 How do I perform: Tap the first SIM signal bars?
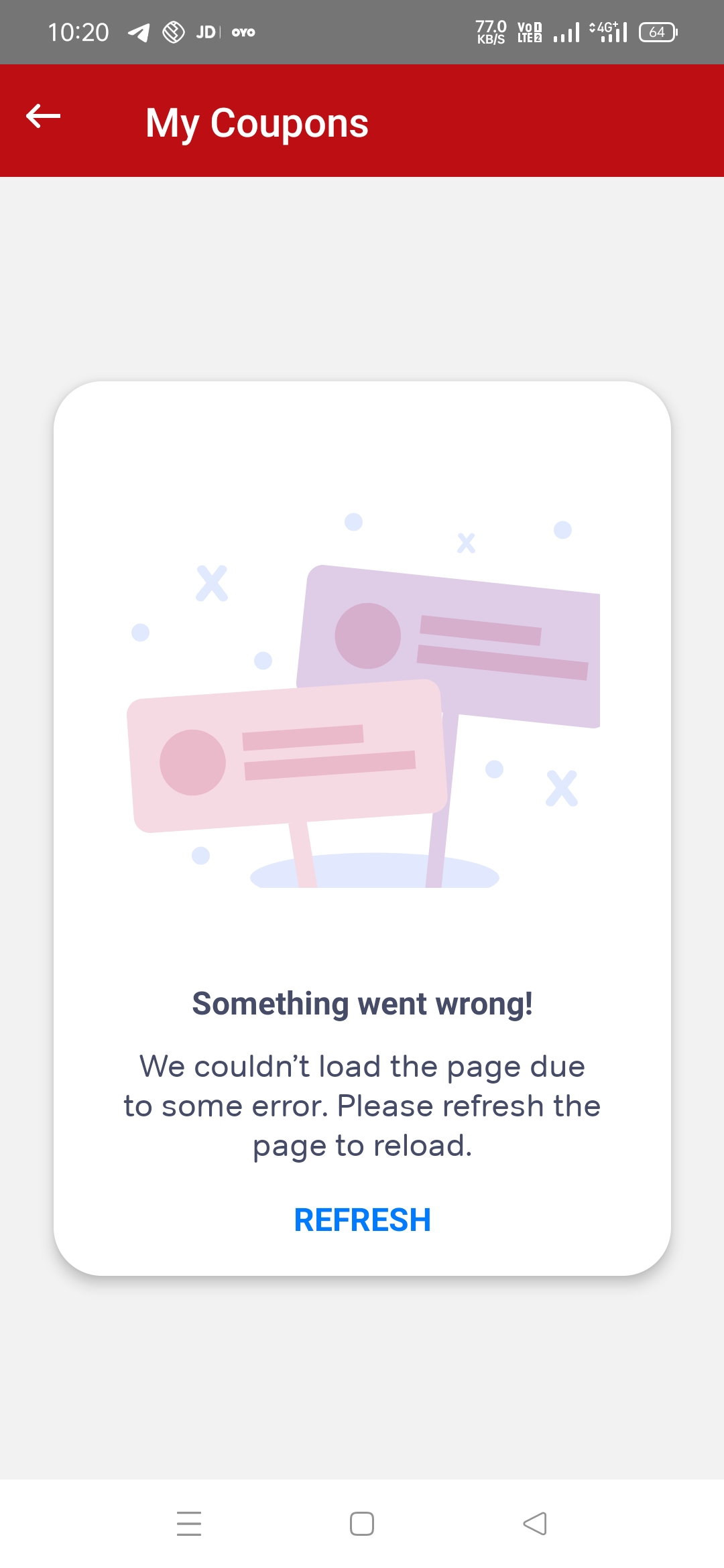coord(566,32)
